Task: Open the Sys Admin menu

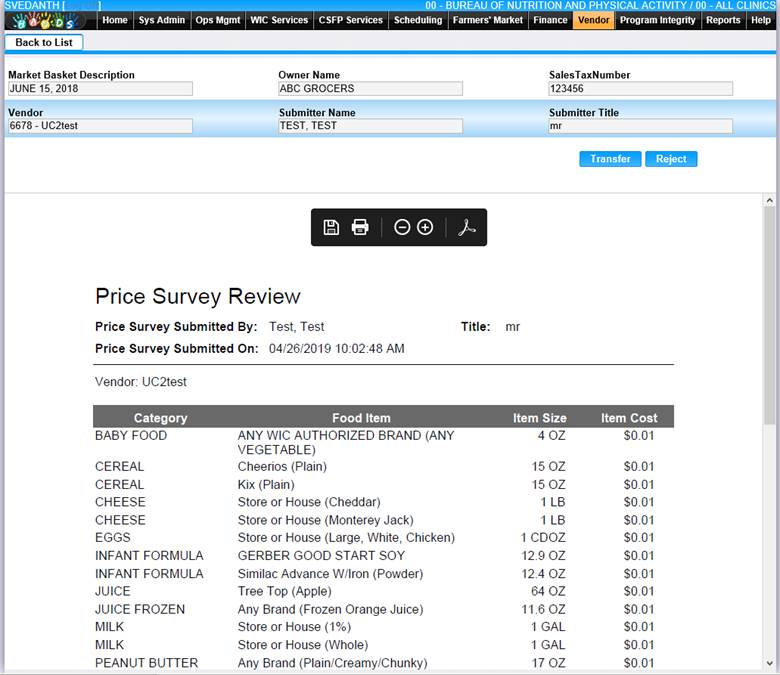Action: (162, 20)
